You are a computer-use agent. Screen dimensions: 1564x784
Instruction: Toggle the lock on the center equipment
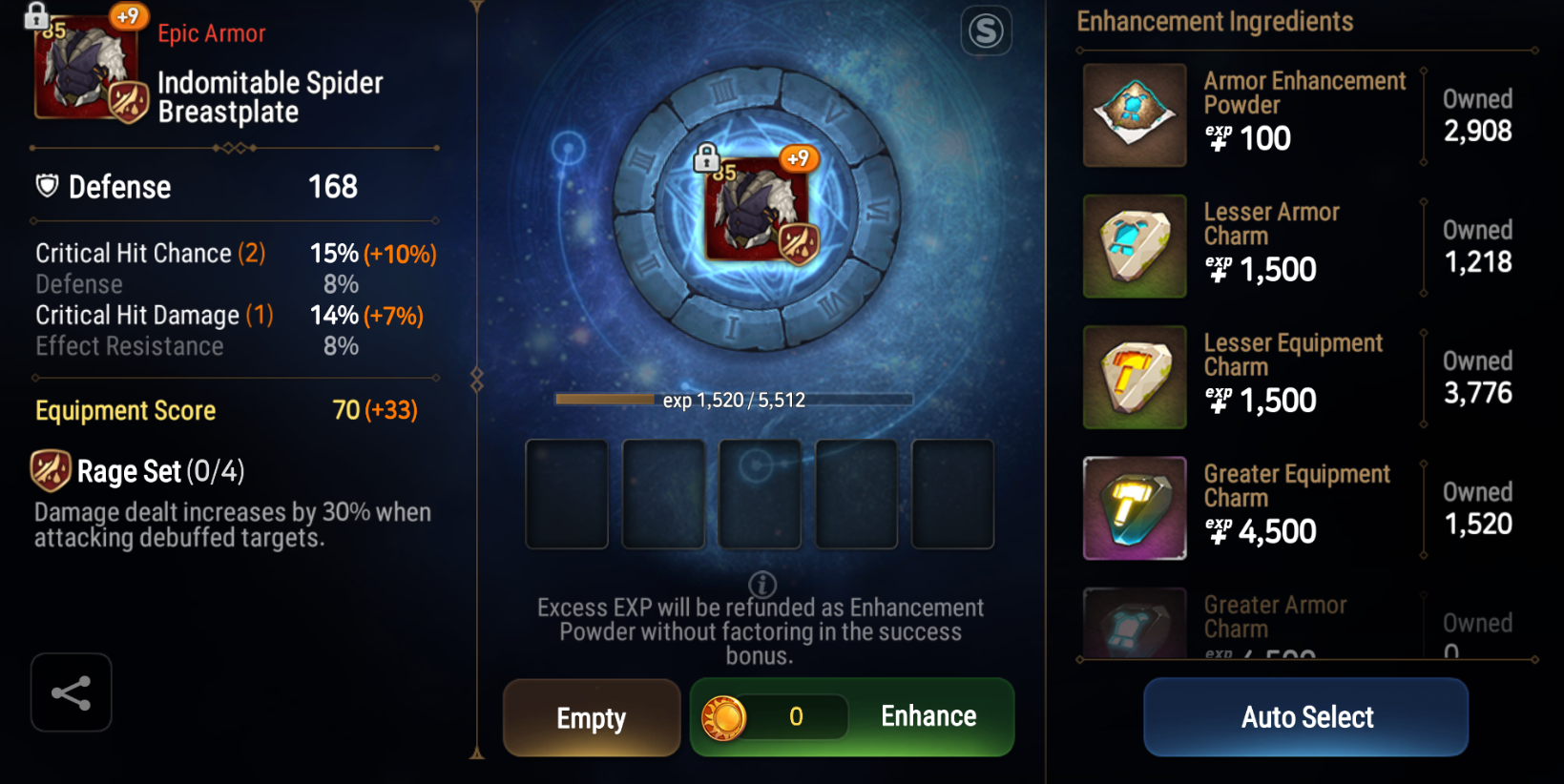(706, 157)
